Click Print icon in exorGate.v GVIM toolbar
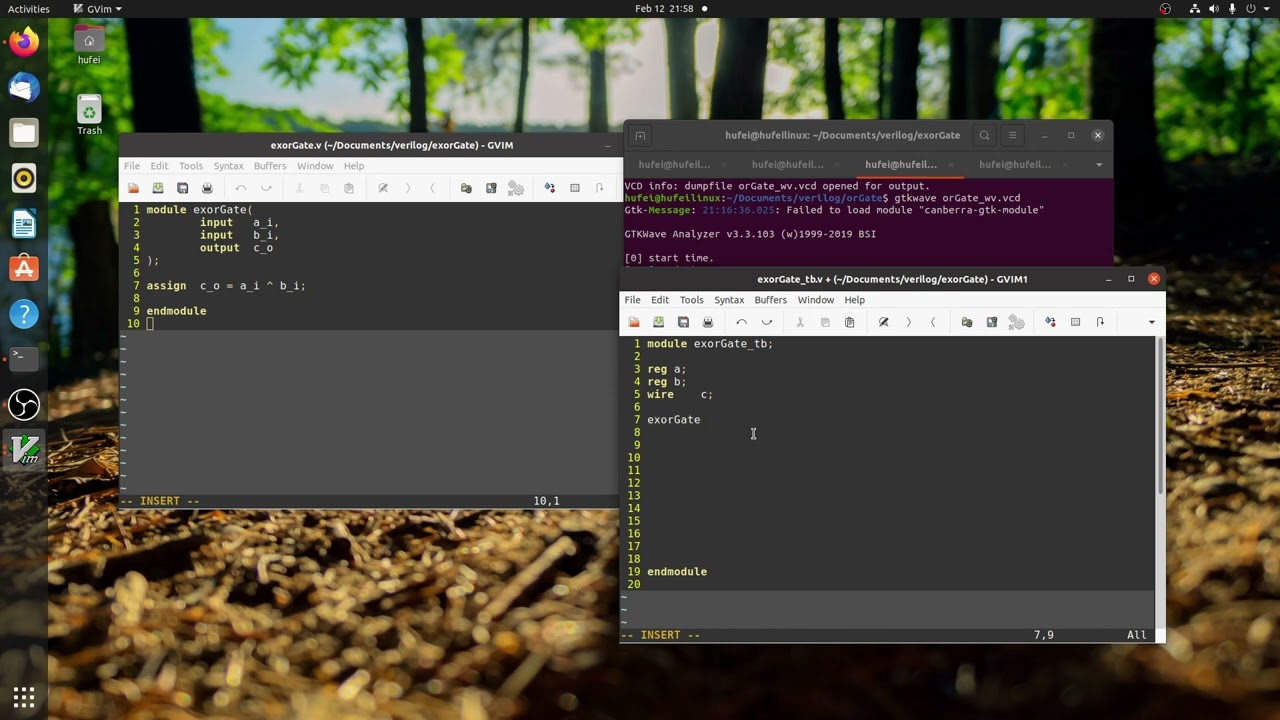Viewport: 1280px width, 720px height. (207, 188)
